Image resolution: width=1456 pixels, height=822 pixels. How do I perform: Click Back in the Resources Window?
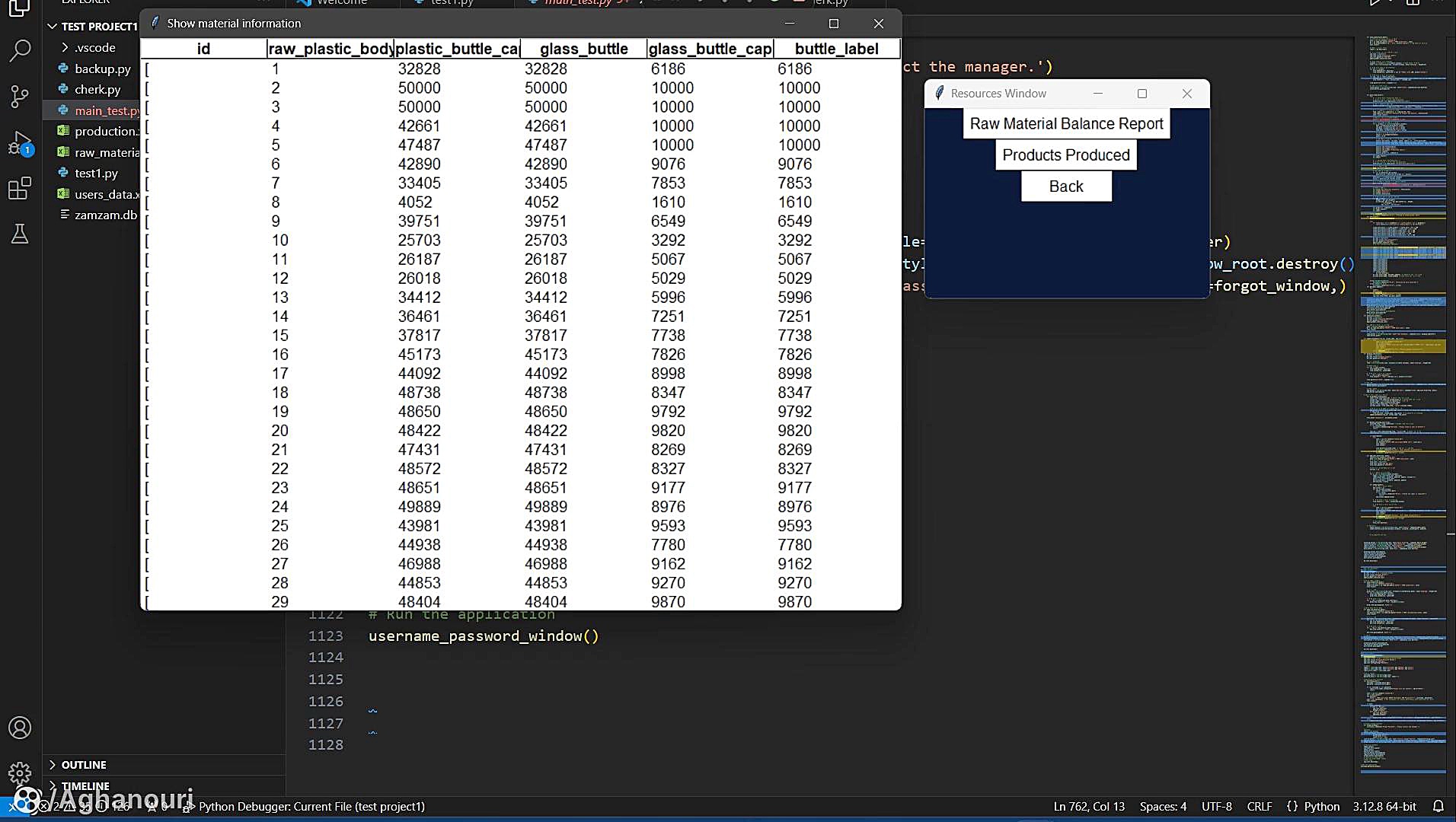pos(1066,186)
